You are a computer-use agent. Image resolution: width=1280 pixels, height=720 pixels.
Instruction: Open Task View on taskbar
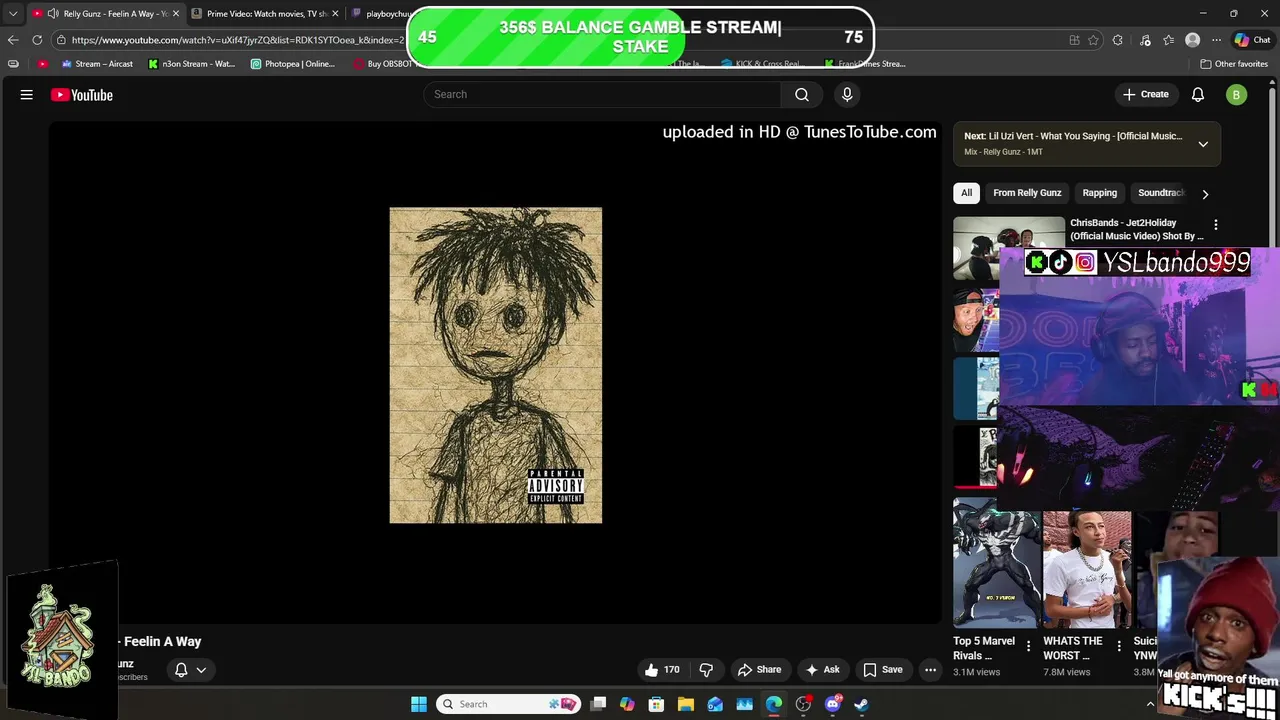point(598,704)
